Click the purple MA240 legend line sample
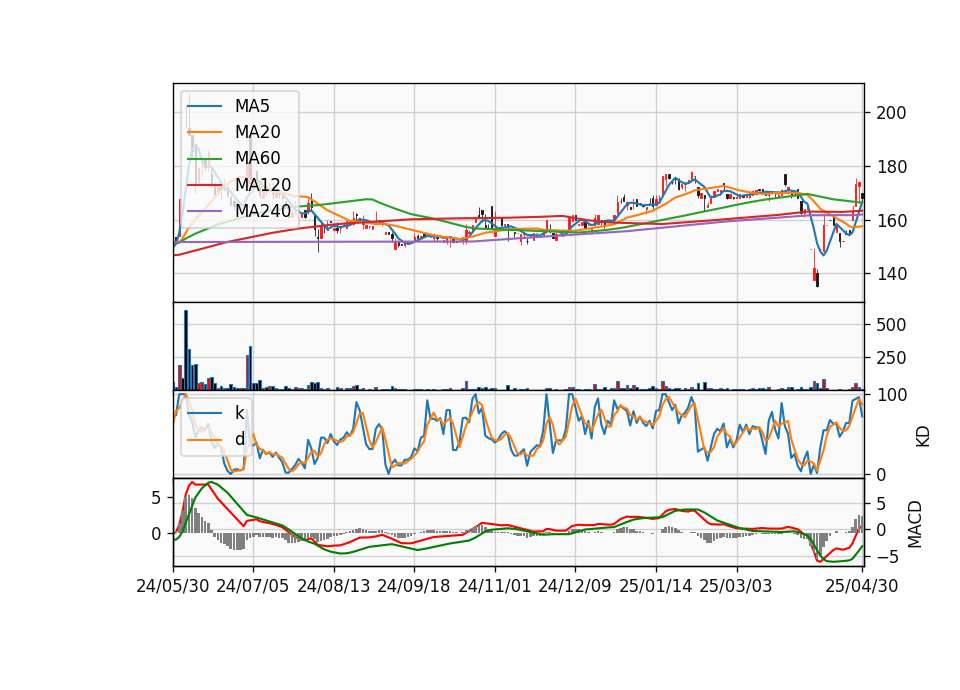 [x=204, y=211]
